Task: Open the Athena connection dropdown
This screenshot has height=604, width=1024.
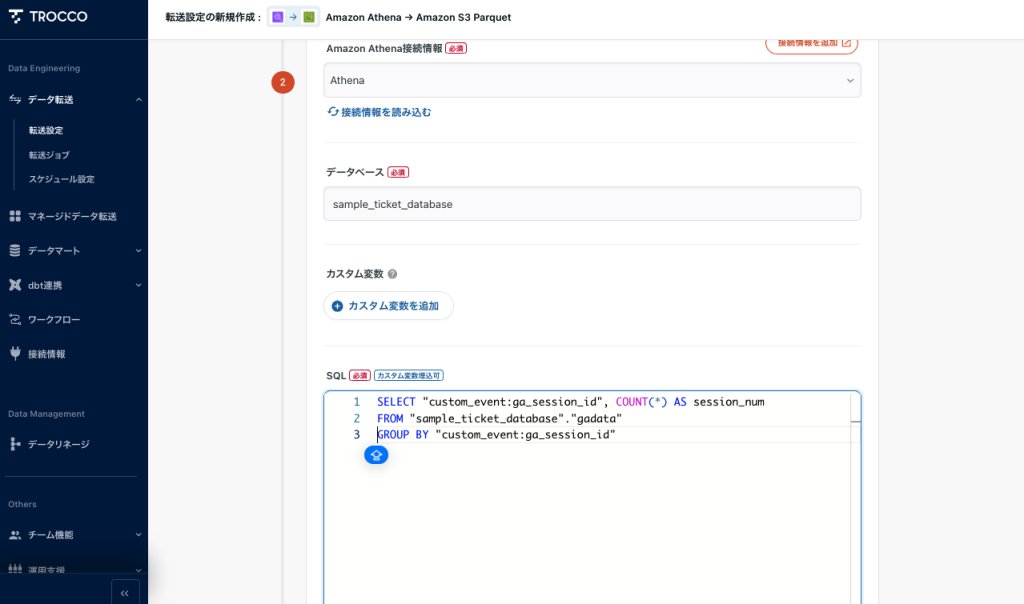Action: (592, 80)
